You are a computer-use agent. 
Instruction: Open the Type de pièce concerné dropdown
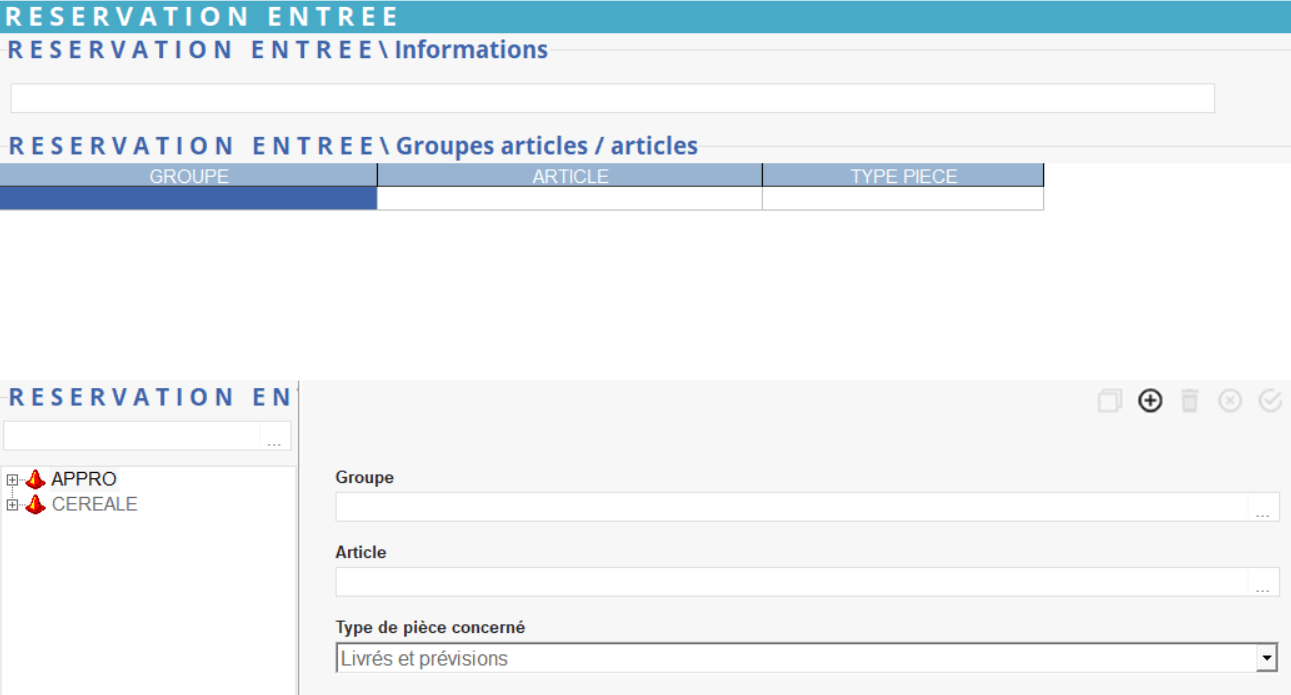tap(1267, 658)
